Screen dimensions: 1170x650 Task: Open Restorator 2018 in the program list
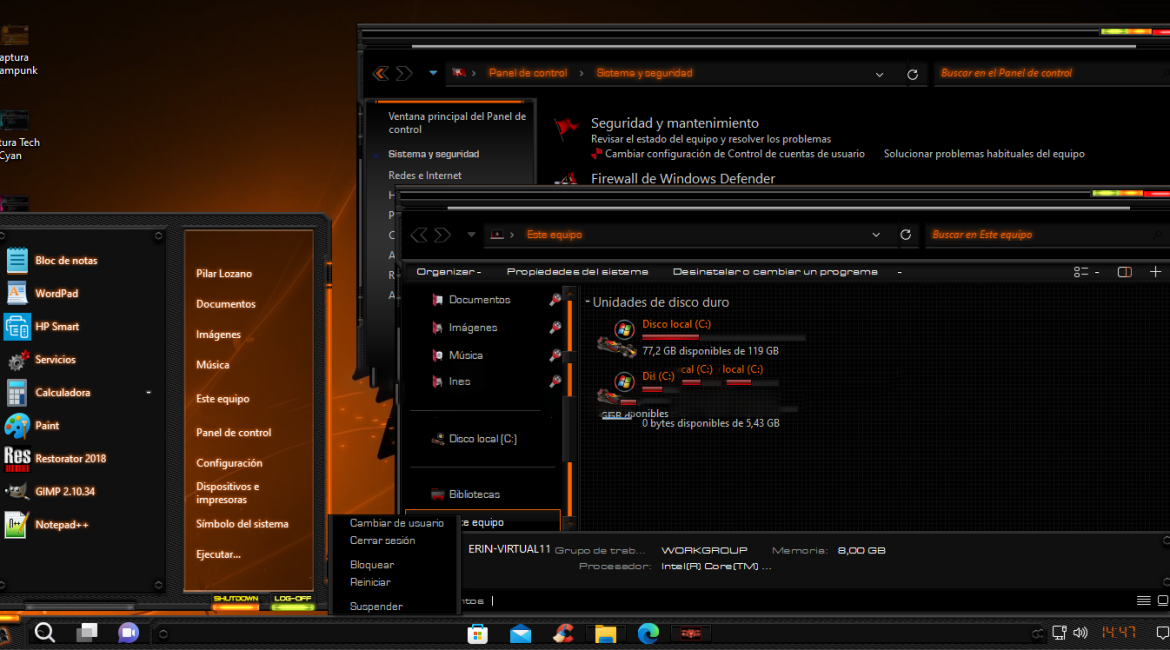(x=69, y=459)
